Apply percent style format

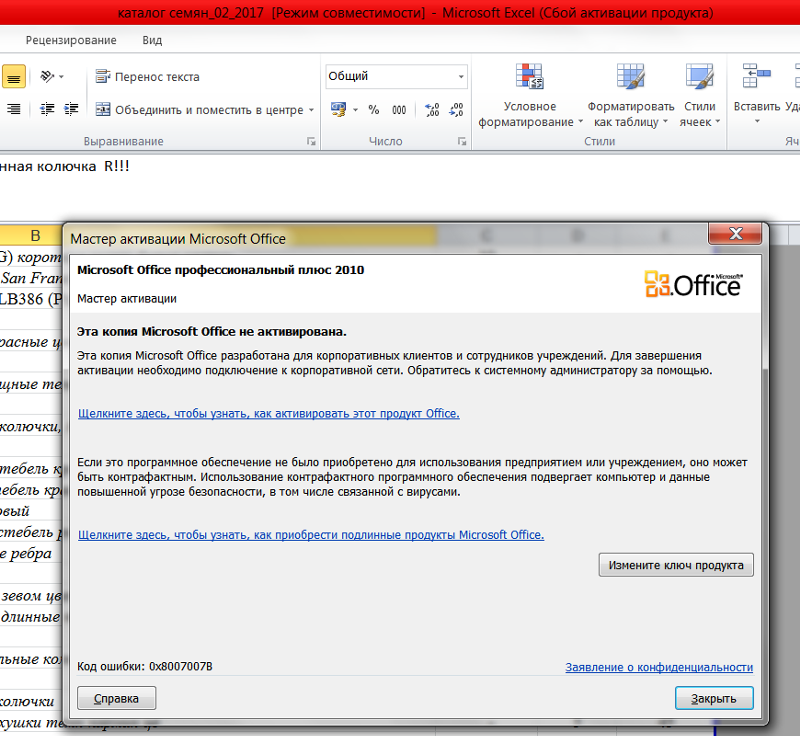point(374,110)
